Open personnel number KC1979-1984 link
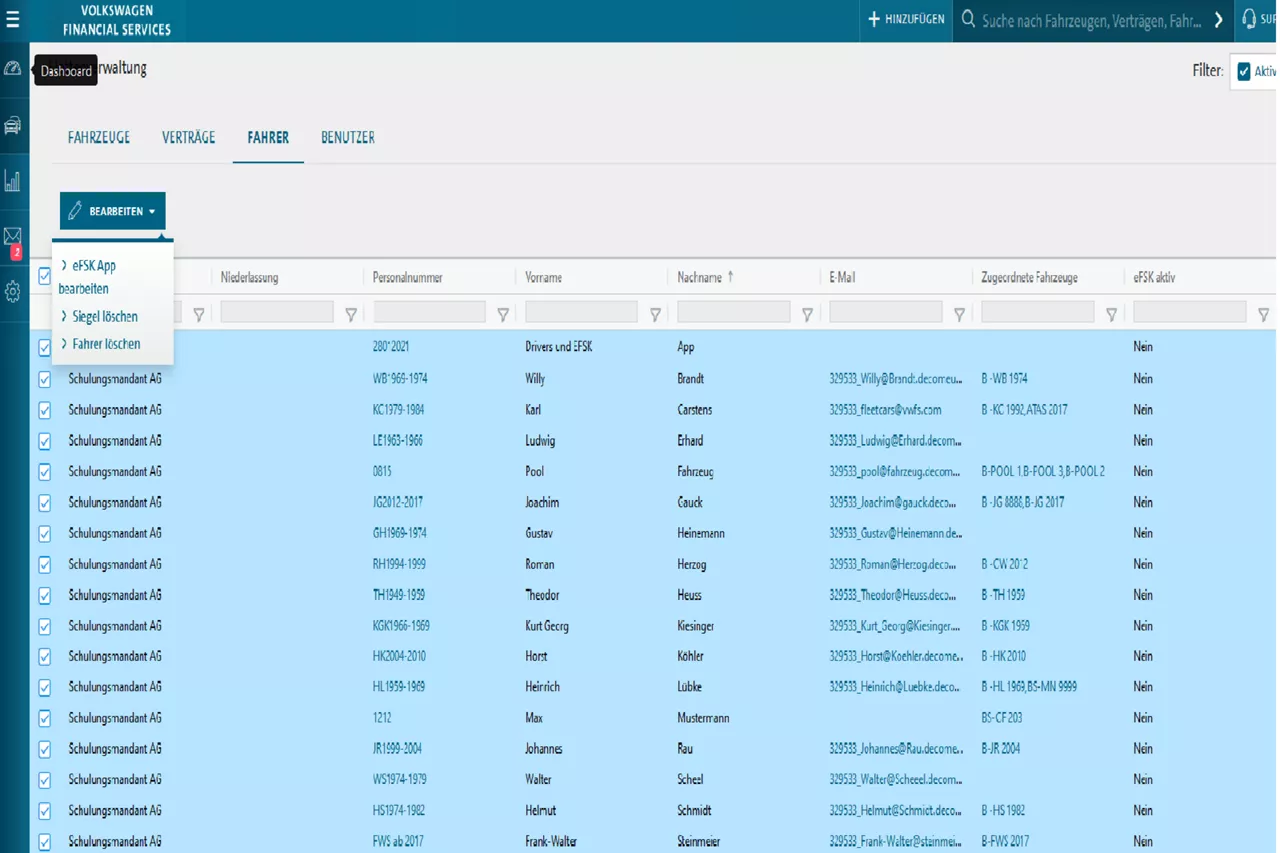1280x853 pixels. click(x=398, y=410)
